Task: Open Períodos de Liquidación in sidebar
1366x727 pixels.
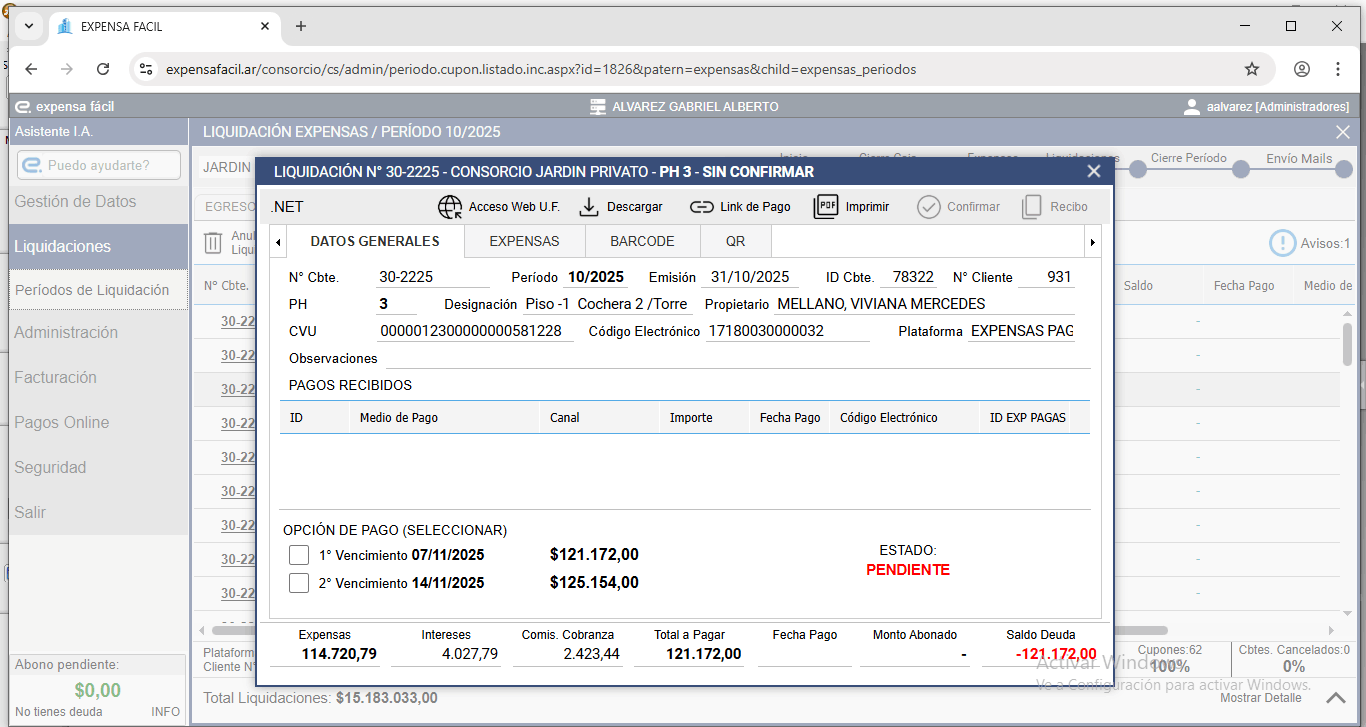Action: 92,290
